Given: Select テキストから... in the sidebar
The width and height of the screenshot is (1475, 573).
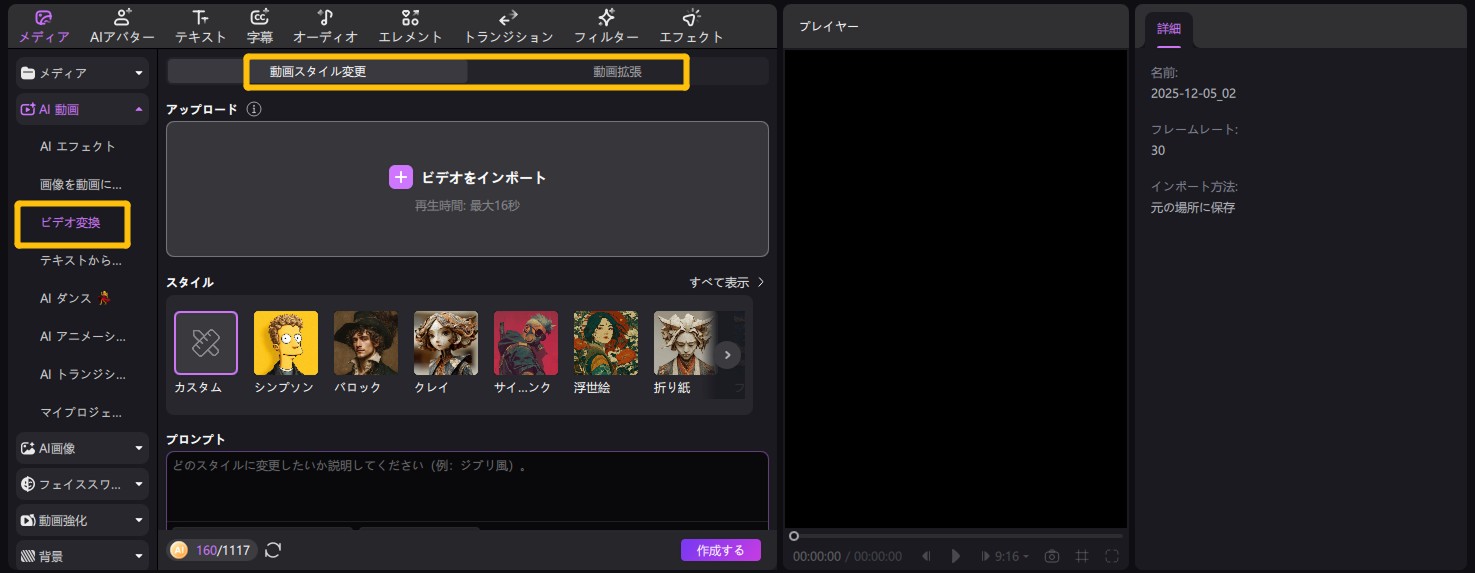Looking at the screenshot, I should [80, 261].
